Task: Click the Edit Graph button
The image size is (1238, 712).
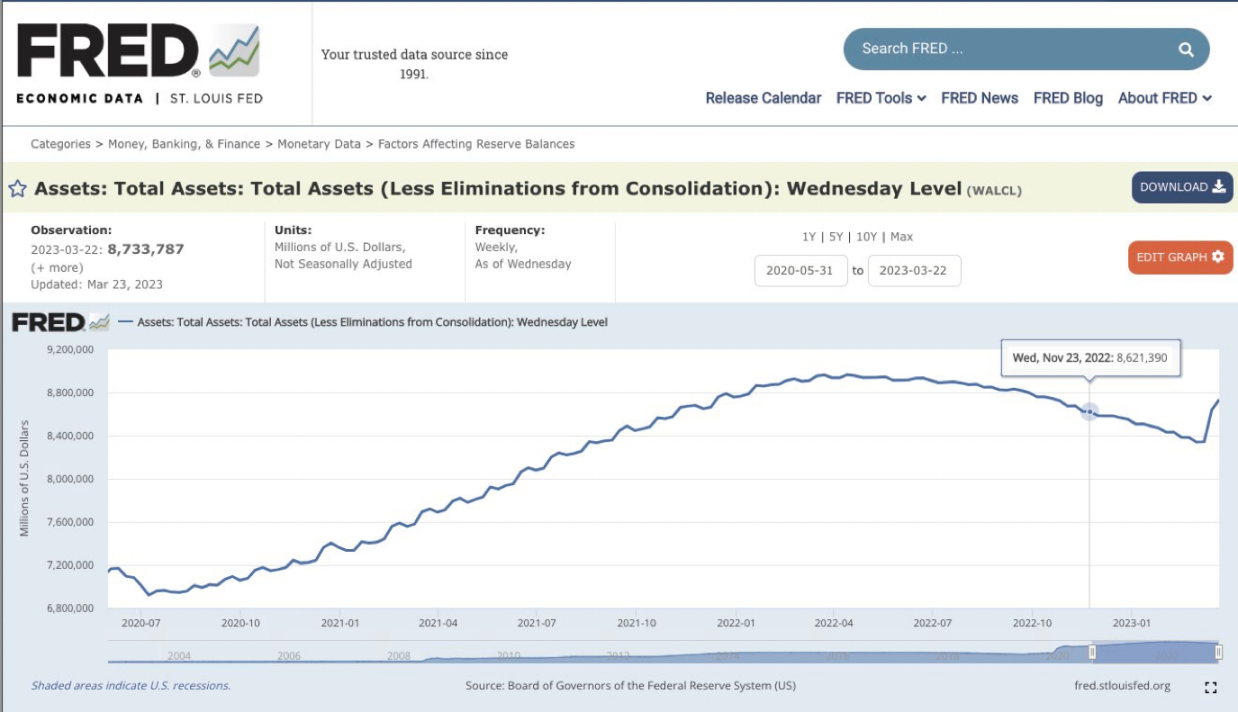Action: [1179, 257]
